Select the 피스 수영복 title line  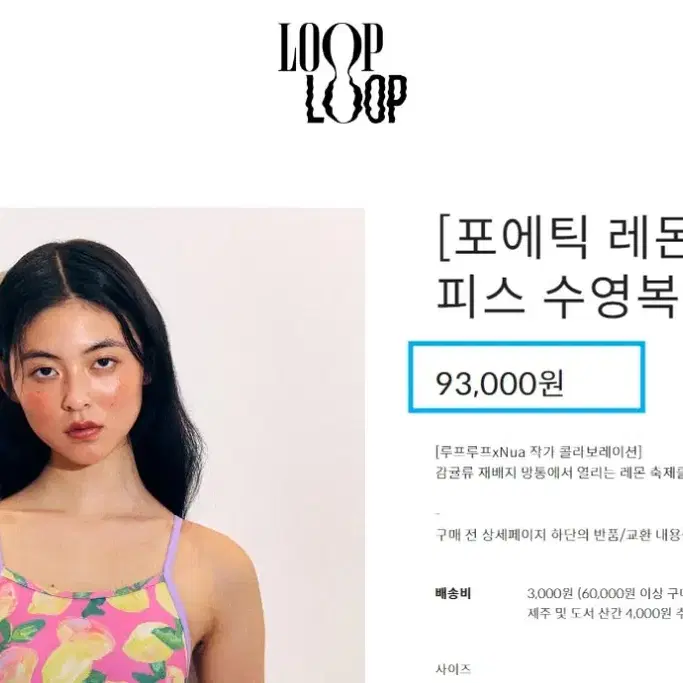pyautogui.click(x=558, y=296)
